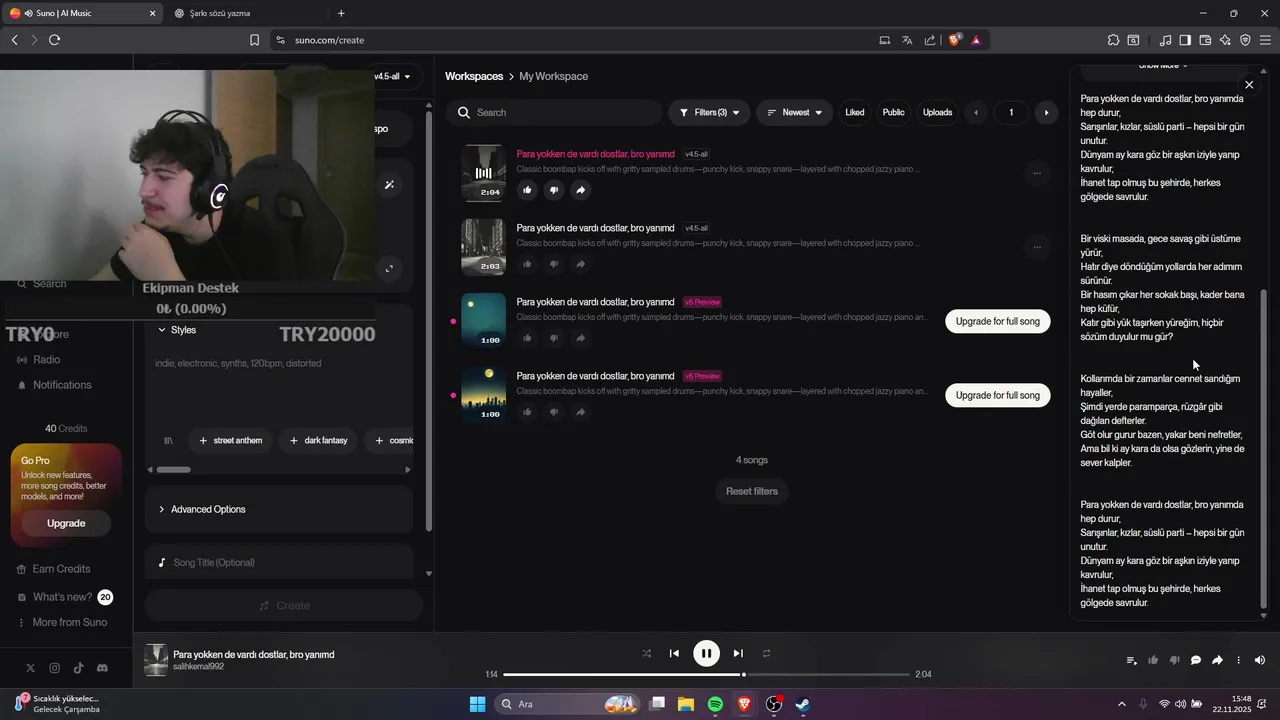Click Upgrade for full song on third track
This screenshot has width=1280, height=720.
[997, 321]
